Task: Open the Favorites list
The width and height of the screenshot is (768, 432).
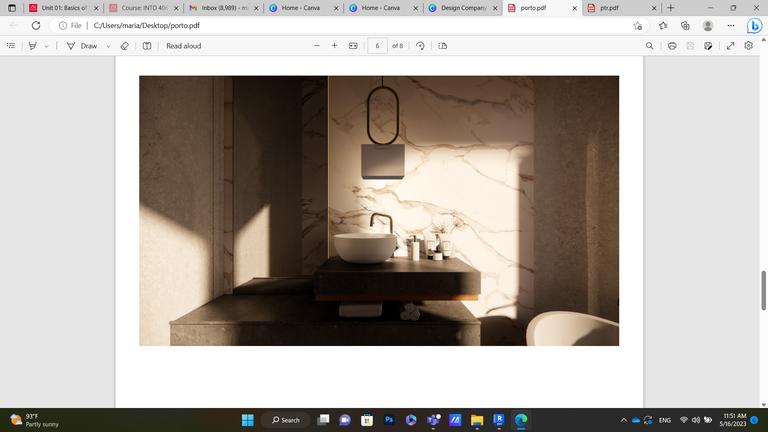Action: 663,26
